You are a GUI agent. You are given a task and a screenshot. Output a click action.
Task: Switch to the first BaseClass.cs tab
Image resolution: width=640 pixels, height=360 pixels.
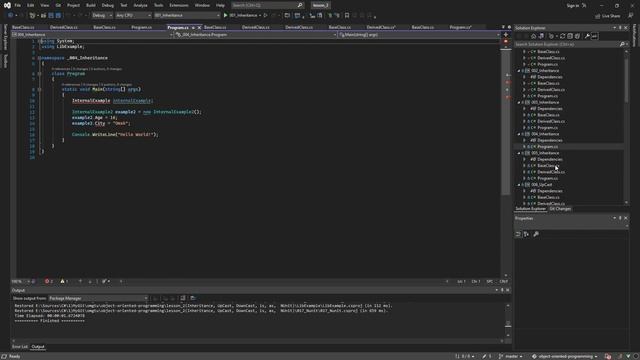point(23,27)
